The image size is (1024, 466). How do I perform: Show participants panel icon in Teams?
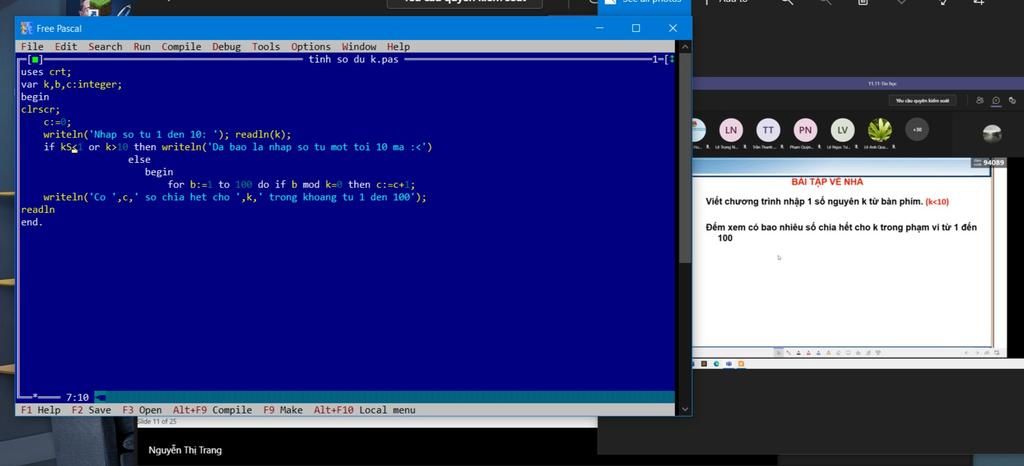[x=980, y=101]
